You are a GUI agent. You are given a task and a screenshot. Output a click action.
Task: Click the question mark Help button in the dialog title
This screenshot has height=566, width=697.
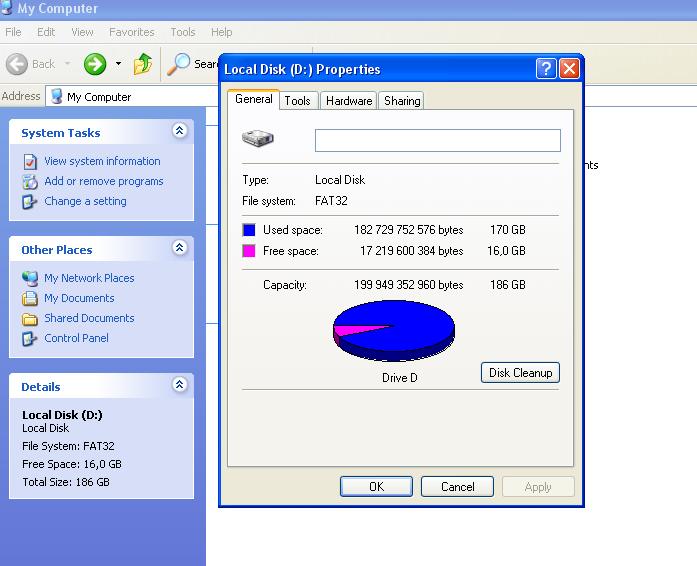pyautogui.click(x=546, y=69)
